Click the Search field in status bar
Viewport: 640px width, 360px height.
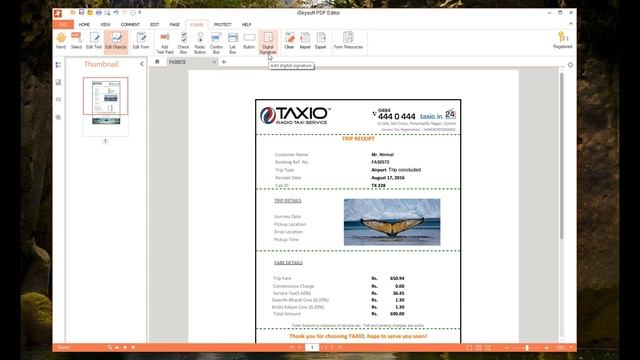pos(81,347)
